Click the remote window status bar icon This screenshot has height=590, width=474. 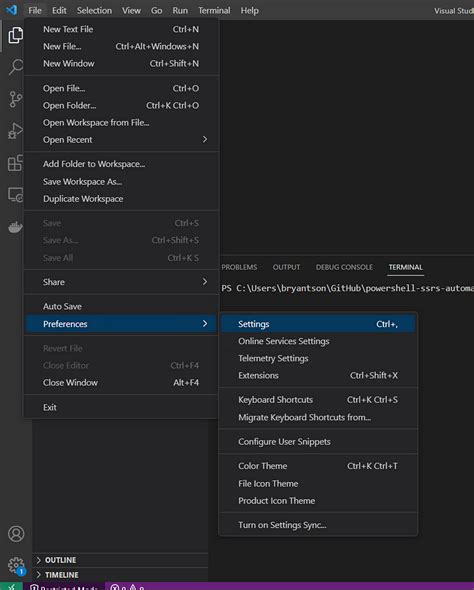12,586
